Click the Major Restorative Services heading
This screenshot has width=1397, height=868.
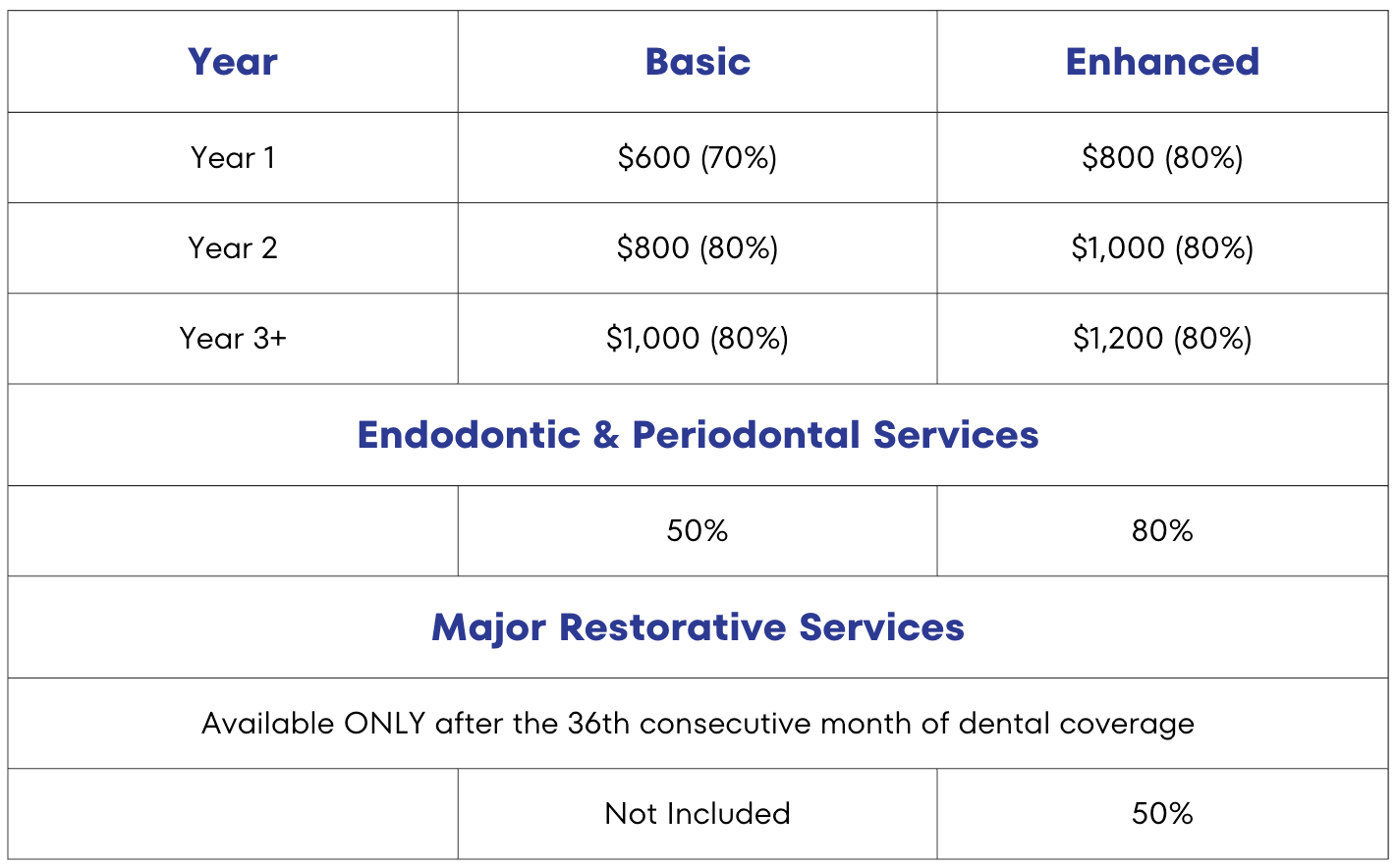[x=698, y=626]
